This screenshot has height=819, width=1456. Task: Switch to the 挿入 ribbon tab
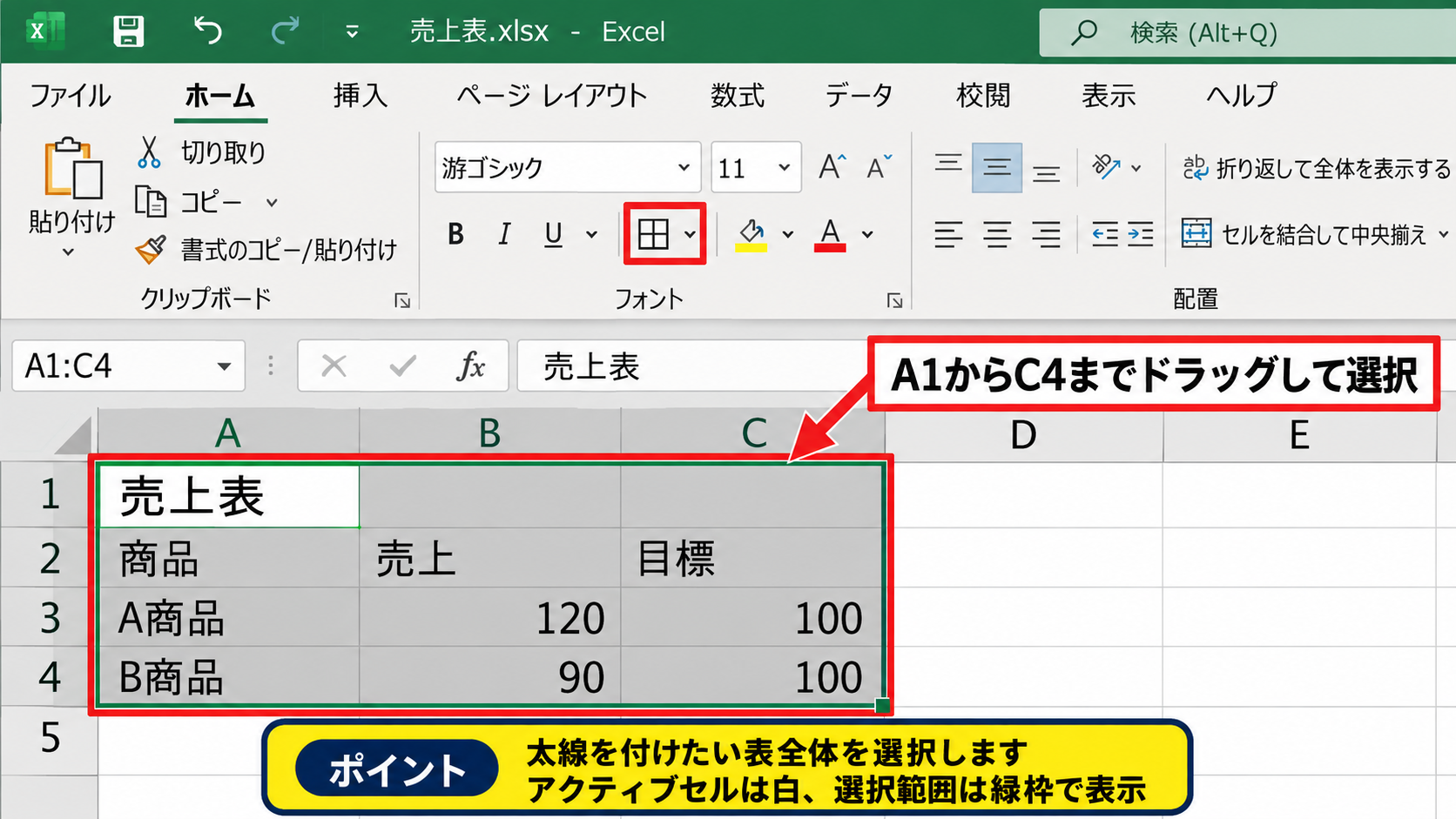361,95
